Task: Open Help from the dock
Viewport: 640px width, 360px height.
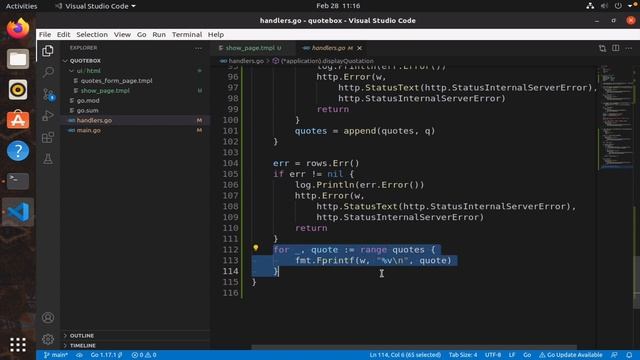Action: tap(18, 151)
